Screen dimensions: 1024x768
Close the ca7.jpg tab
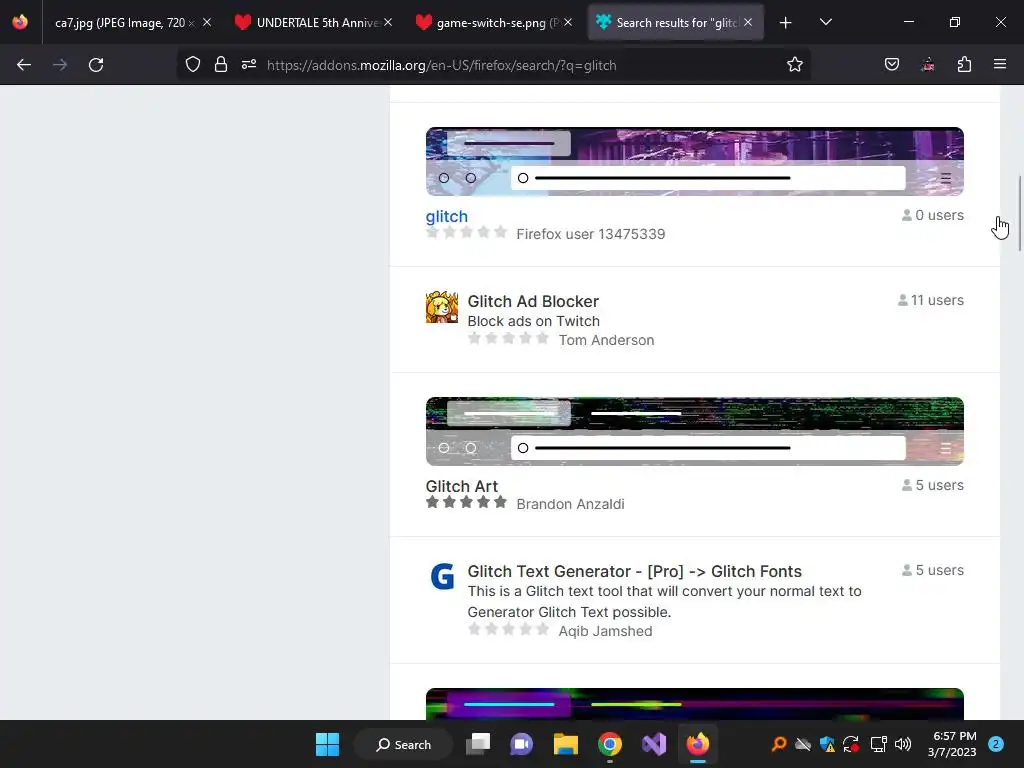tap(207, 23)
